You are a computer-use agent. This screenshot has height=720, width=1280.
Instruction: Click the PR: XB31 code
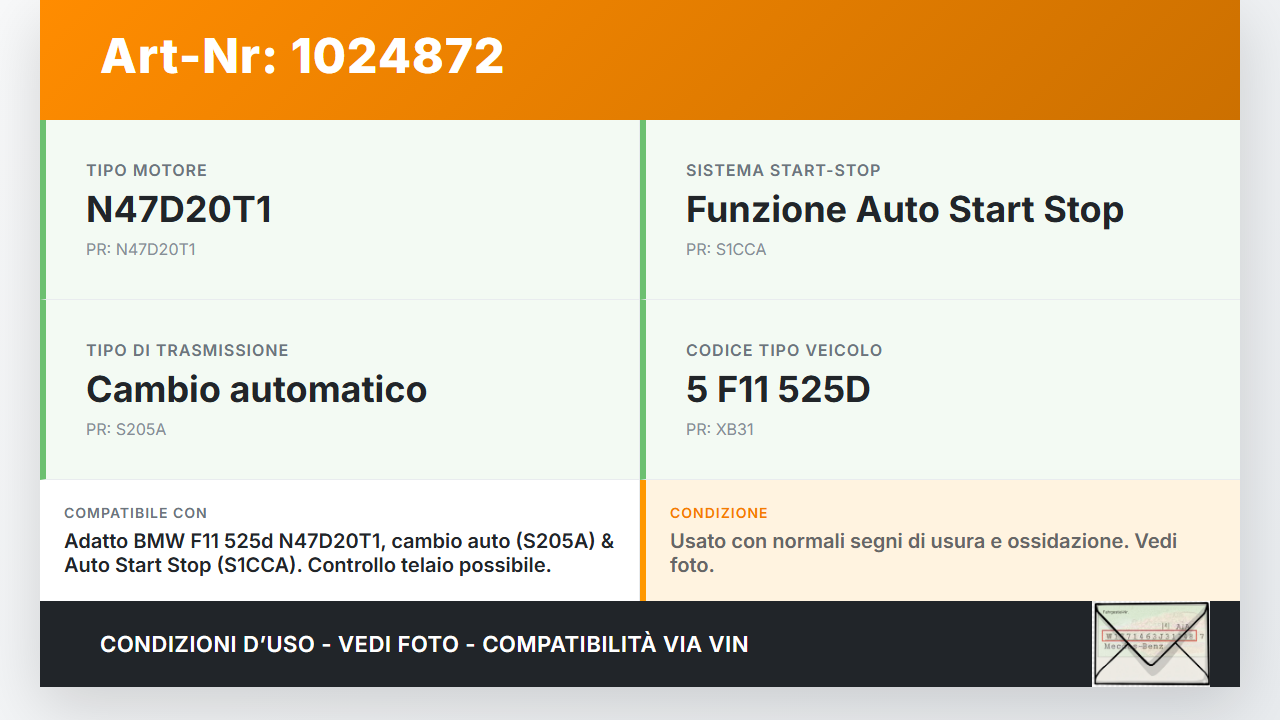[720, 430]
